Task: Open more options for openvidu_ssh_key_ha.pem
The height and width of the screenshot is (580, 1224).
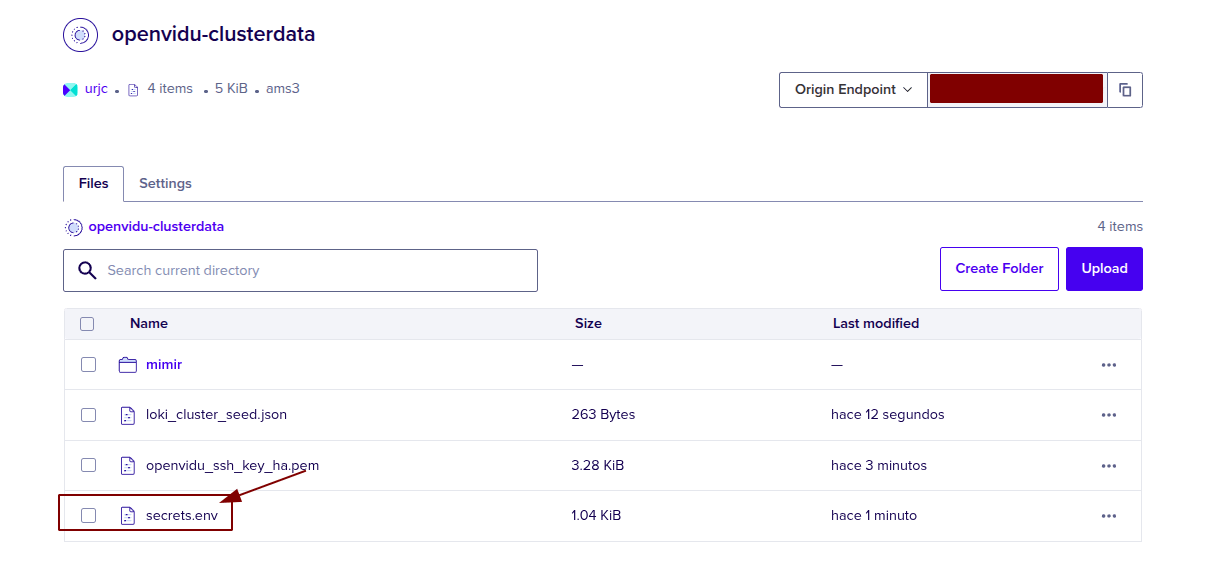Action: tap(1108, 466)
